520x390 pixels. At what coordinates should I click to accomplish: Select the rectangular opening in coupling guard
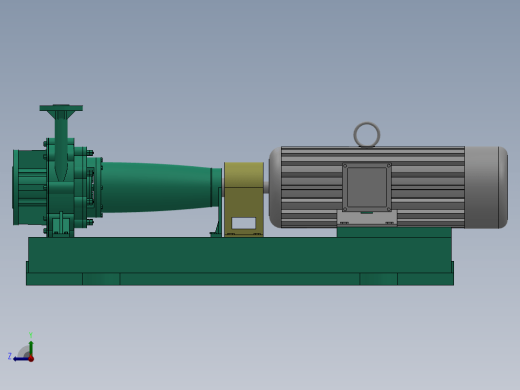tap(244, 223)
